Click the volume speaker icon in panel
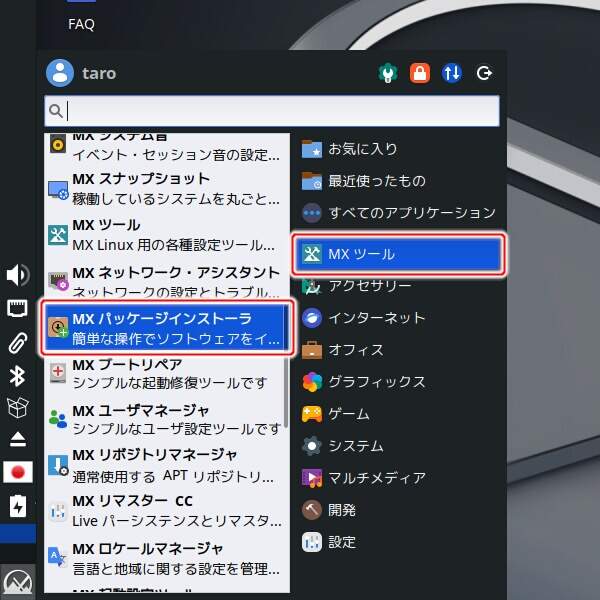The height and width of the screenshot is (600, 600). click(18, 275)
